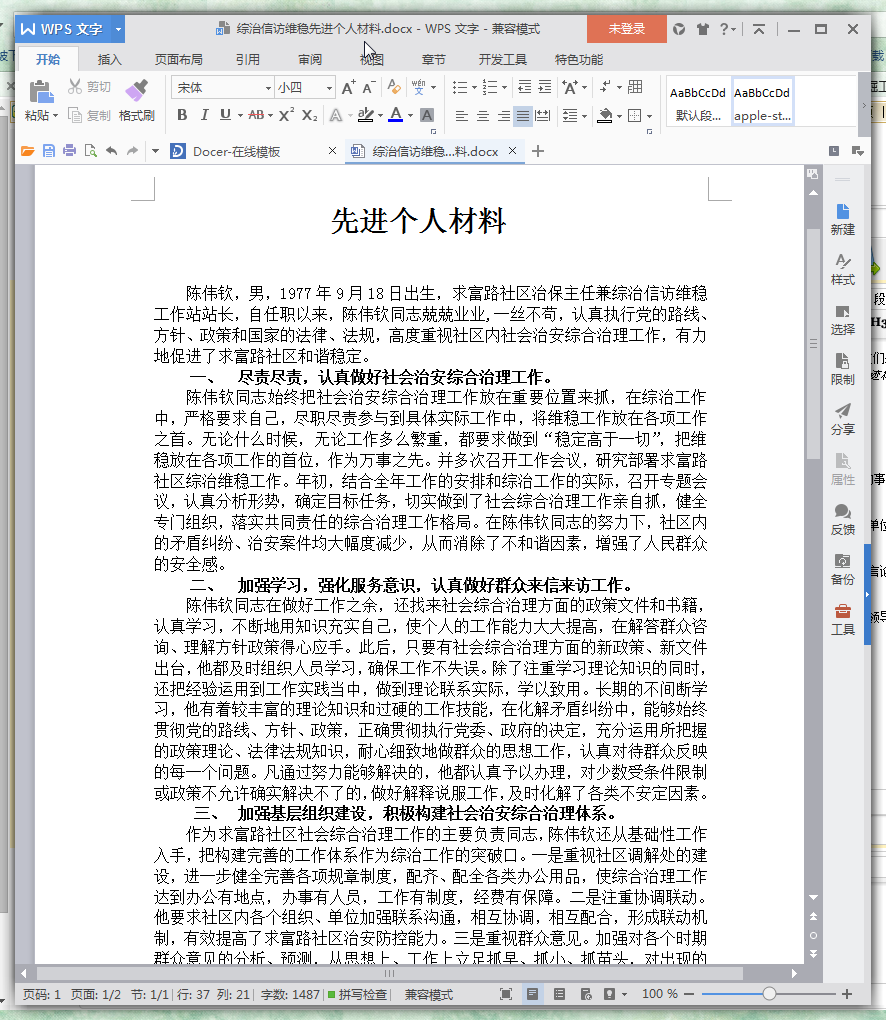This screenshot has width=886, height=1020.
Task: Click the Copy (复制) icon
Action: tap(75, 115)
